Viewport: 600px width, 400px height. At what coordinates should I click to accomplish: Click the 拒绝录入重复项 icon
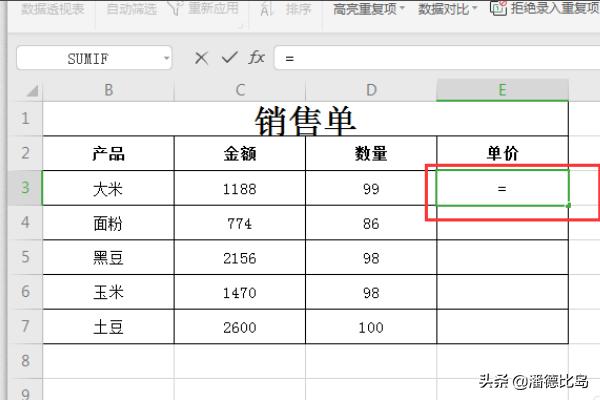click(499, 8)
